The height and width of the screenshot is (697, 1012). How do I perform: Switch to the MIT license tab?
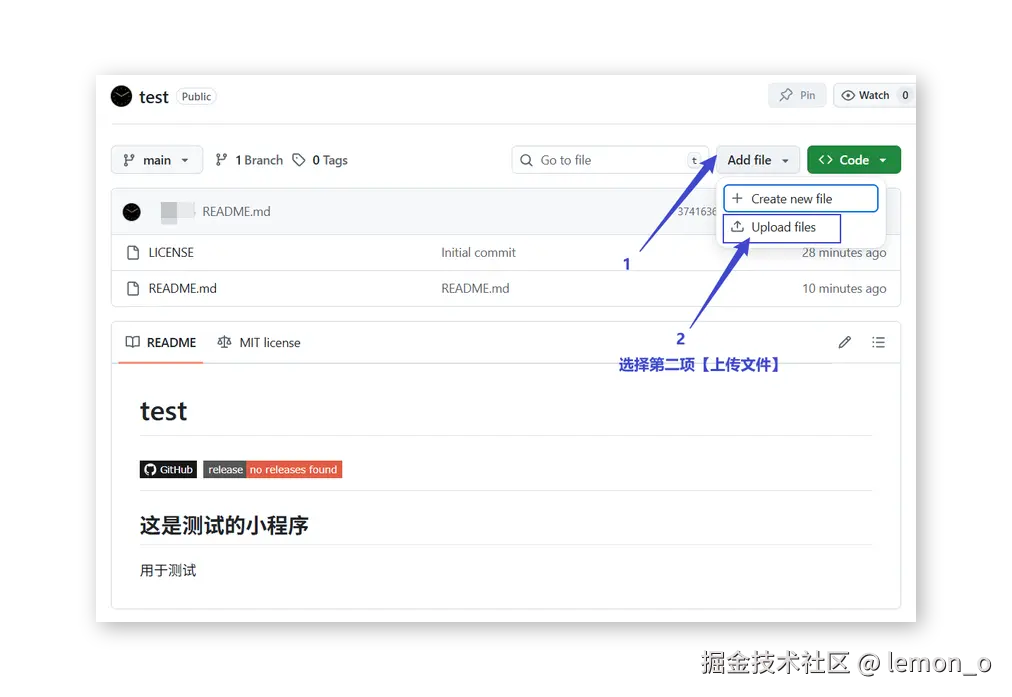pyautogui.click(x=268, y=342)
